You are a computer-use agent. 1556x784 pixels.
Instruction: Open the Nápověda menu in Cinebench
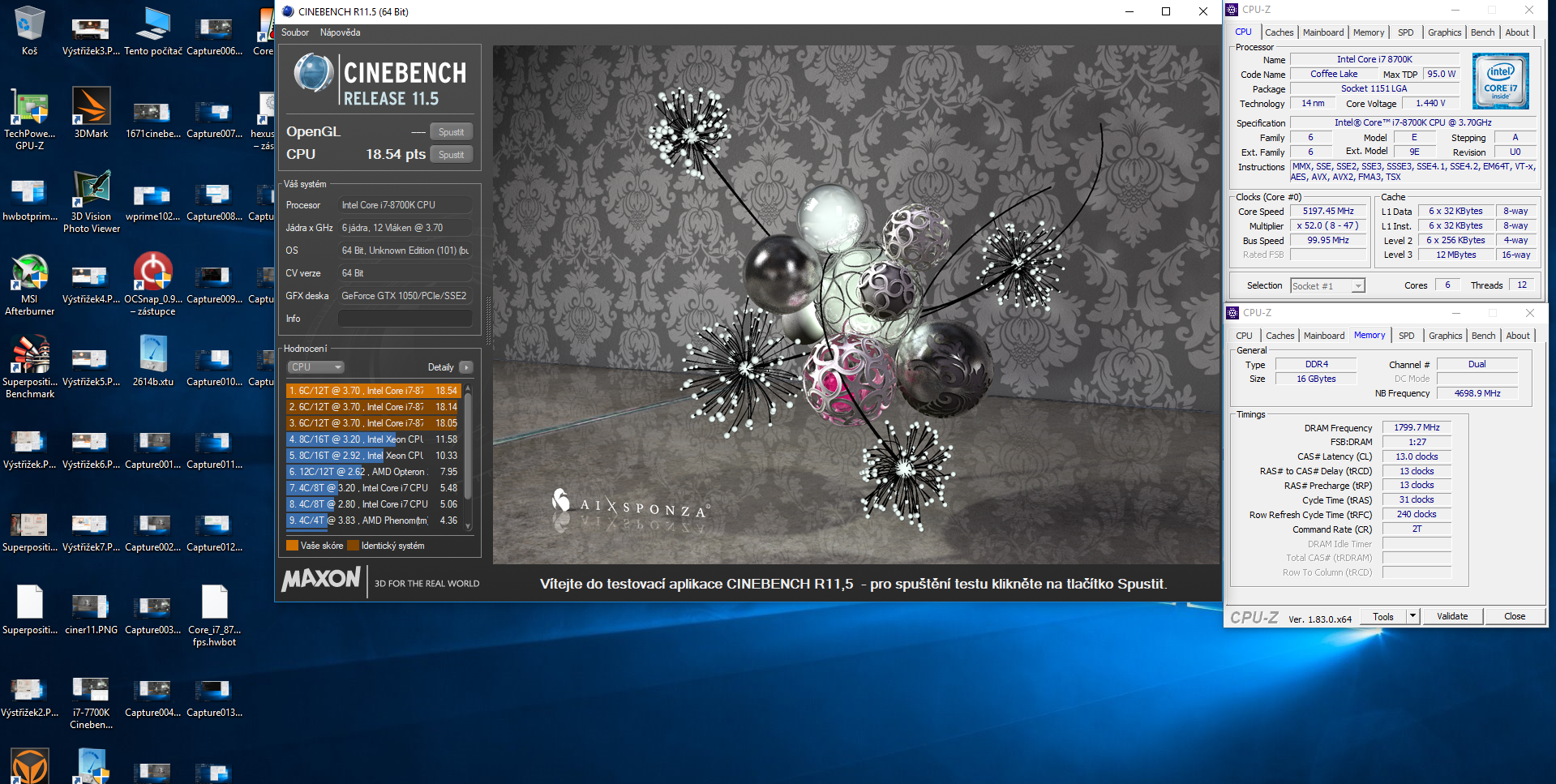pyautogui.click(x=340, y=32)
